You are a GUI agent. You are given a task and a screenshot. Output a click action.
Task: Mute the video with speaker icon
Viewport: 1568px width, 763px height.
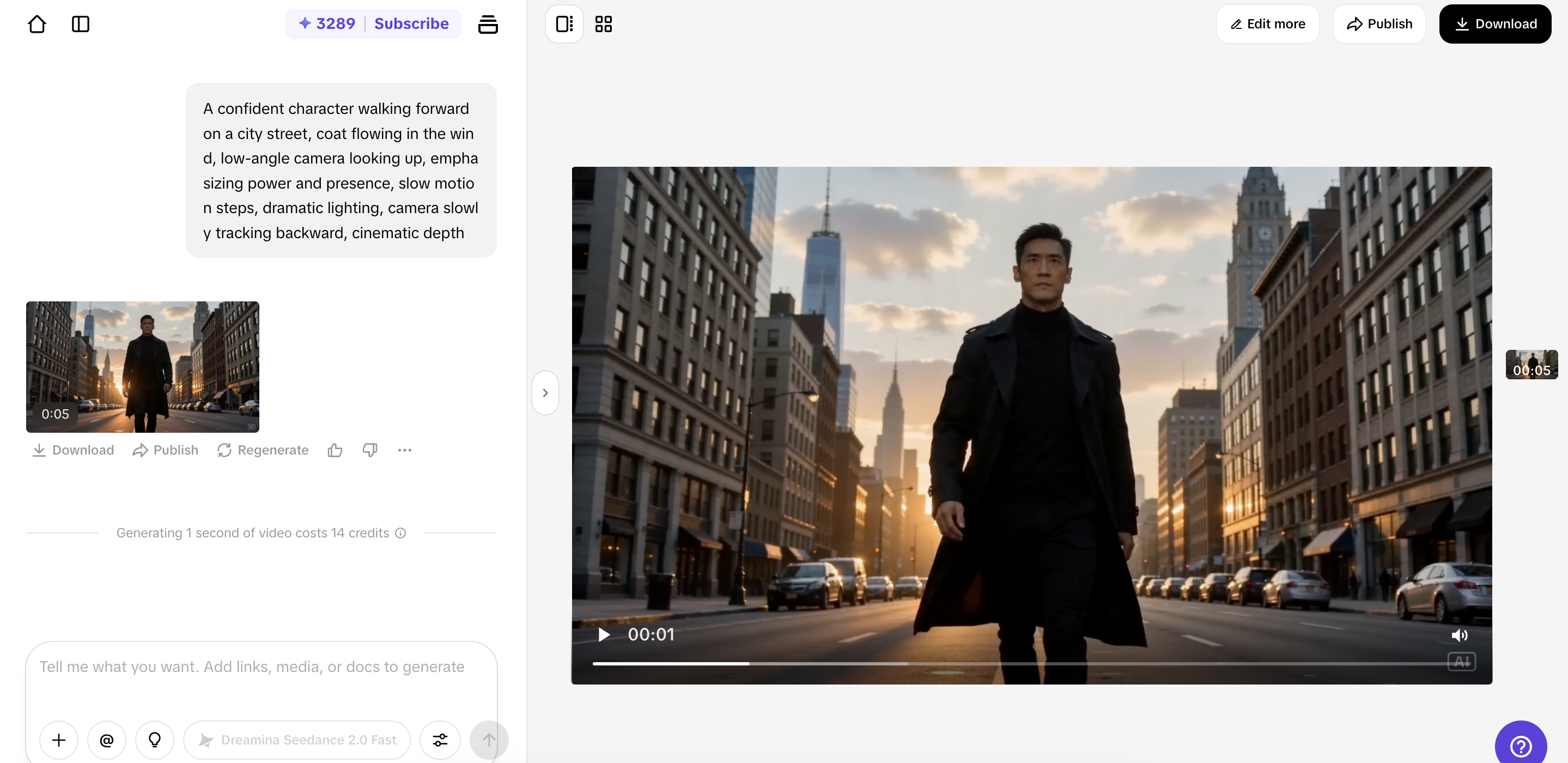coord(1460,635)
